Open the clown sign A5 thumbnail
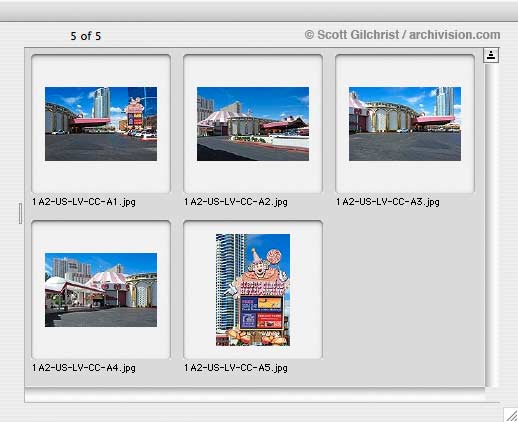The image size is (518, 422). tap(253, 290)
